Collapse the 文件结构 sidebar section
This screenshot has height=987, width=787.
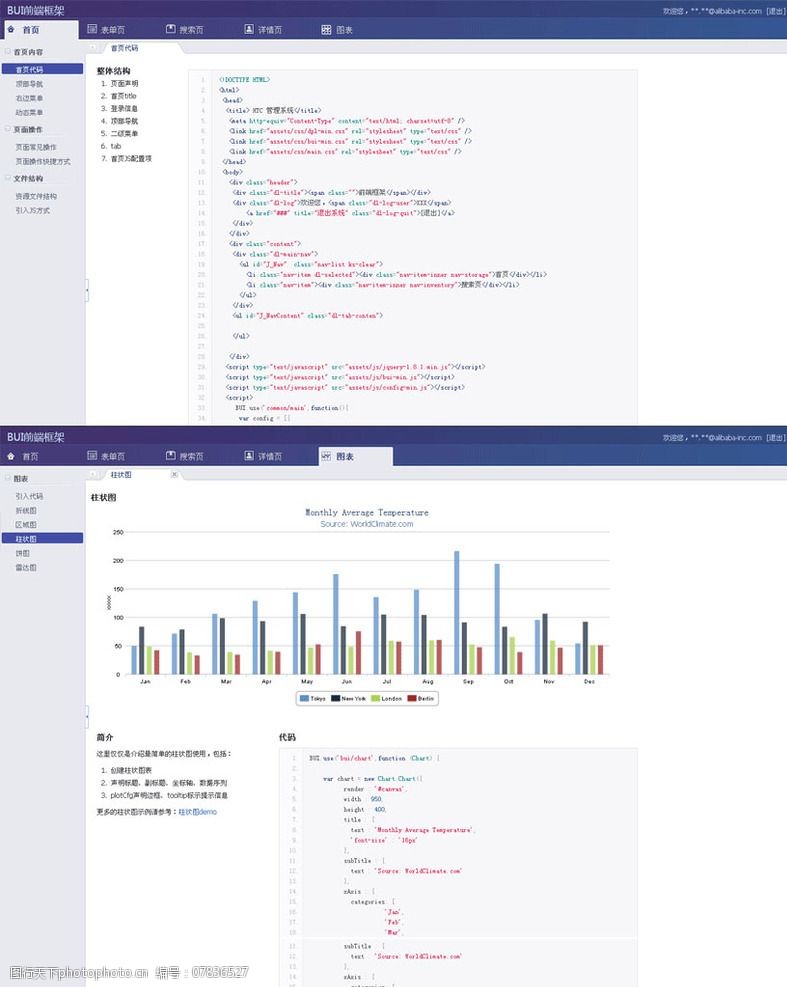pos(8,178)
